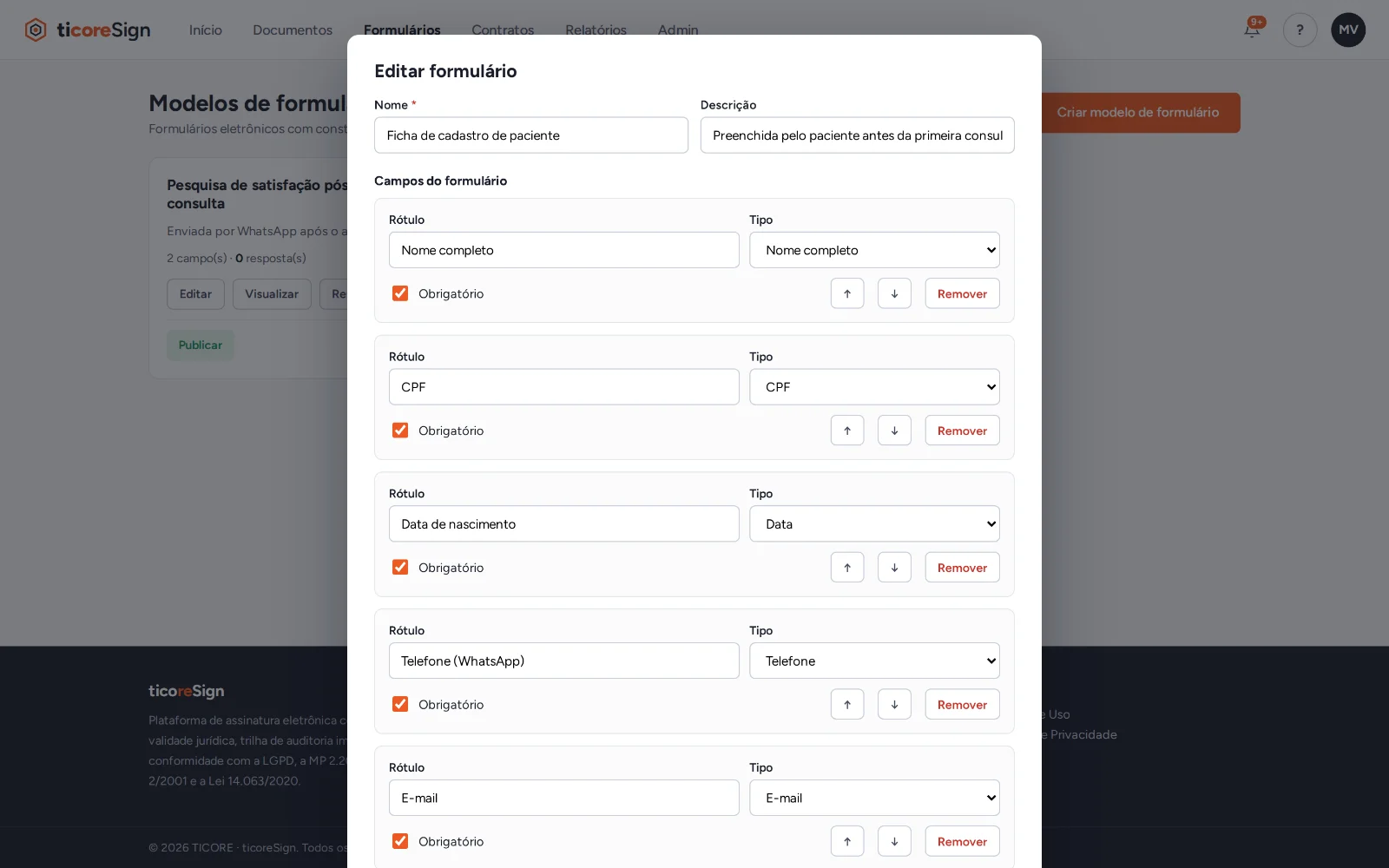Open Tipo dropdown showing Nome completo
This screenshot has height=868, width=1389.
point(874,250)
